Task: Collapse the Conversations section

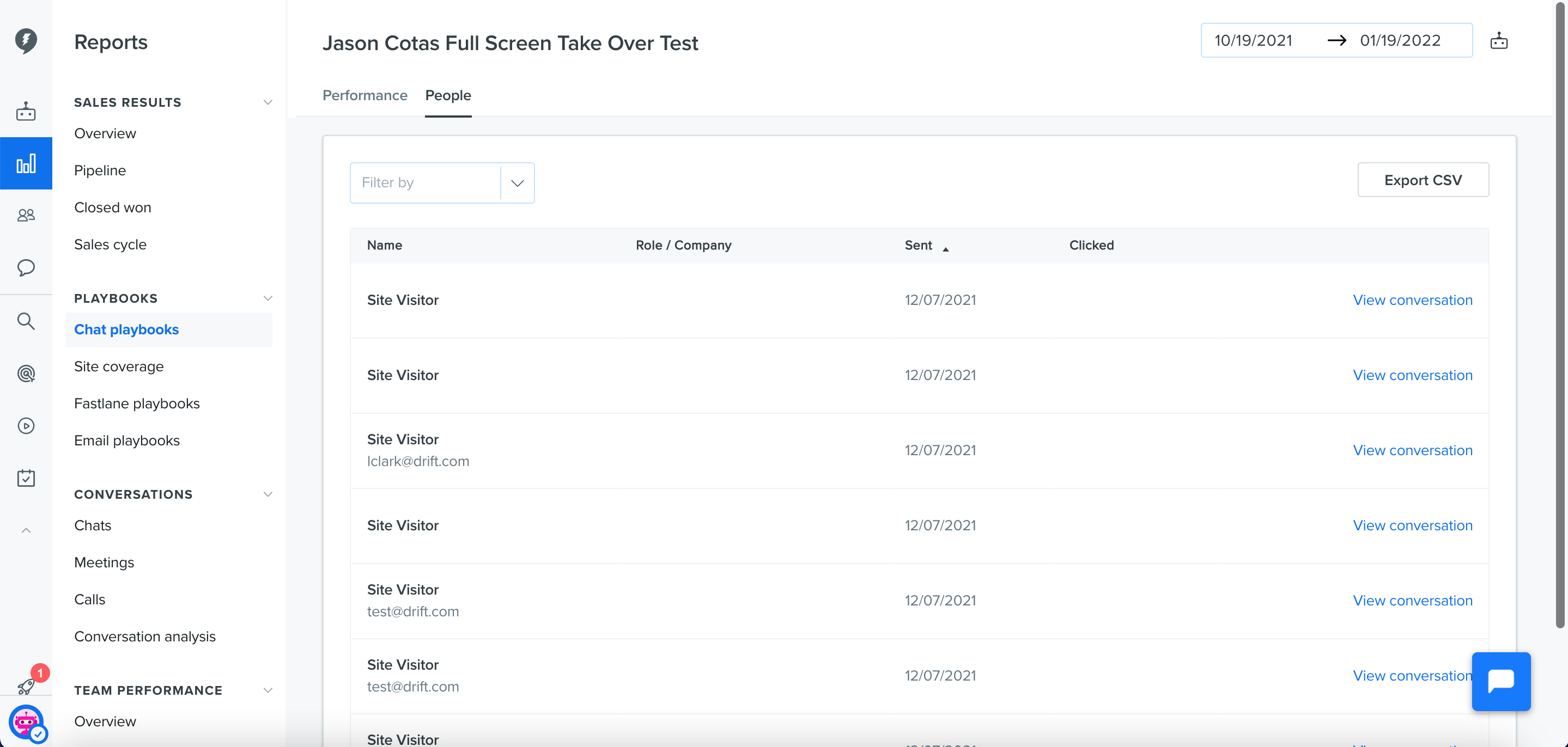Action: (268, 494)
